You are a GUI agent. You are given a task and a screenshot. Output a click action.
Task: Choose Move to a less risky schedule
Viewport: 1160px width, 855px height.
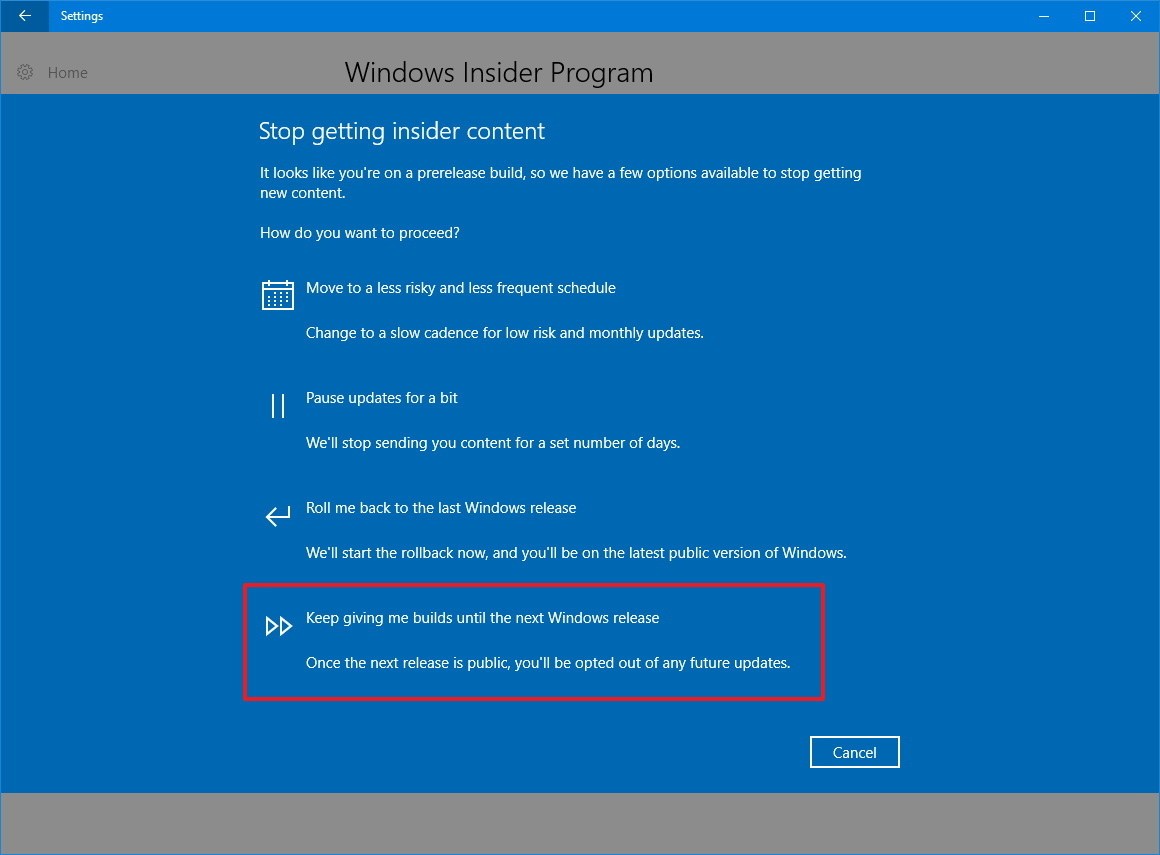[x=461, y=288]
